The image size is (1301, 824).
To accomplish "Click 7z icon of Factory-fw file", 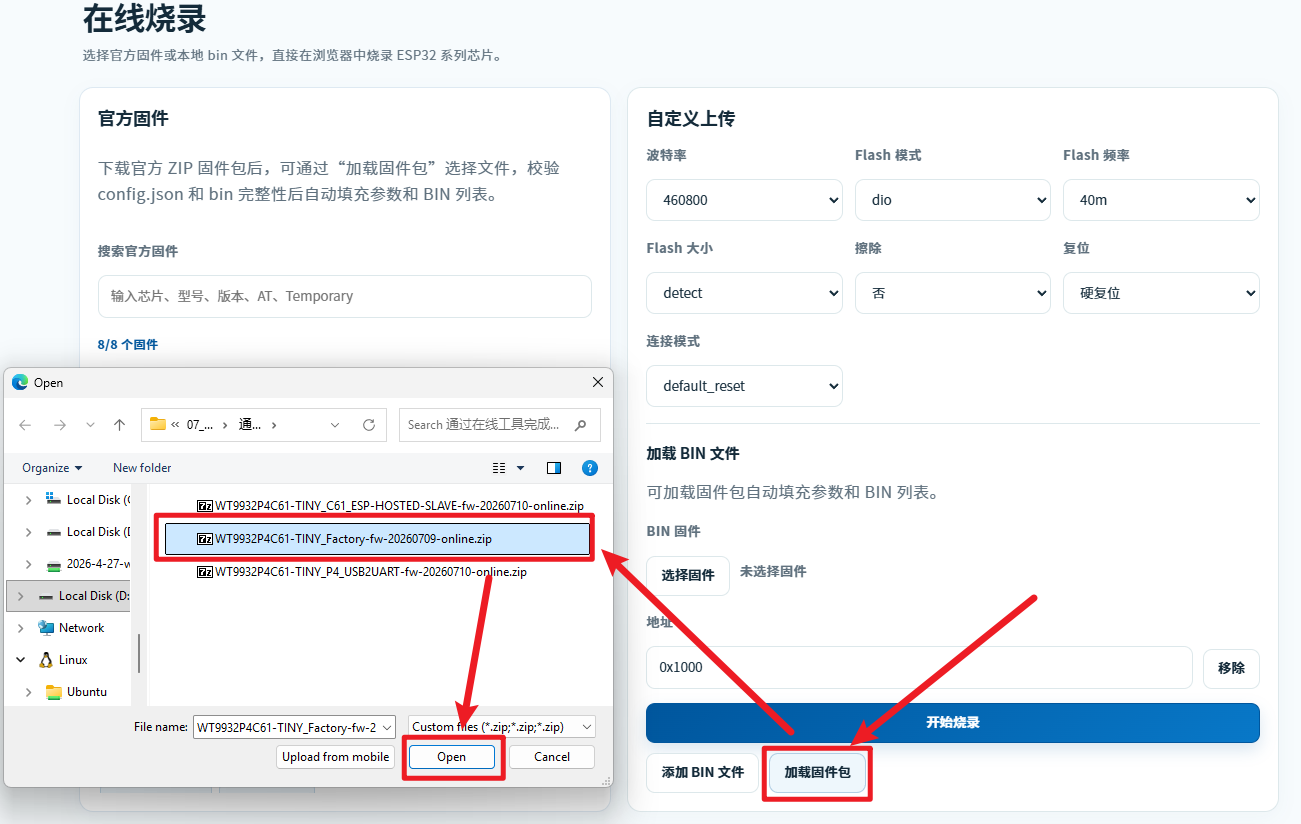I will pos(205,539).
